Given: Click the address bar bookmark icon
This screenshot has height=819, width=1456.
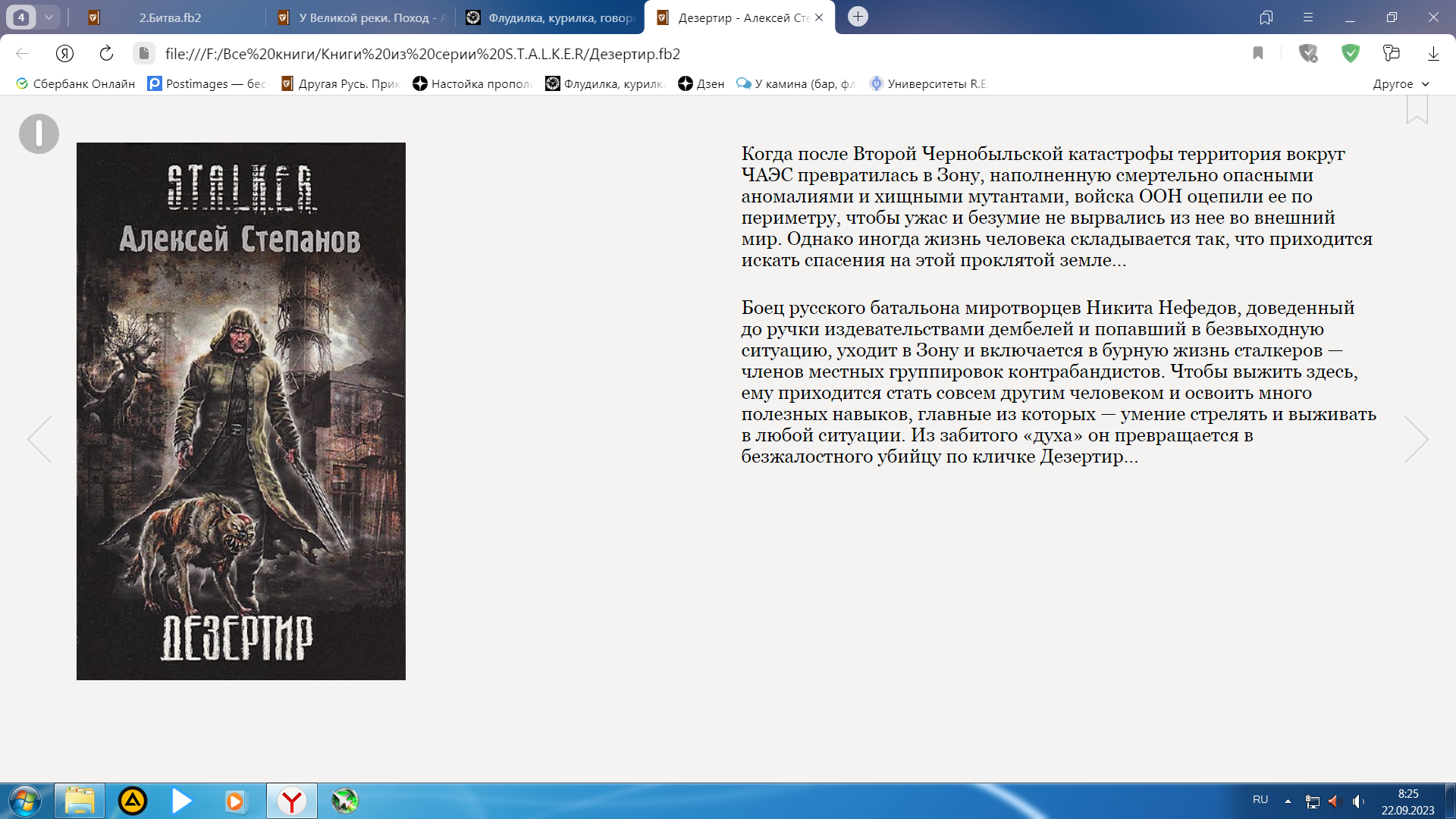Looking at the screenshot, I should [1258, 53].
